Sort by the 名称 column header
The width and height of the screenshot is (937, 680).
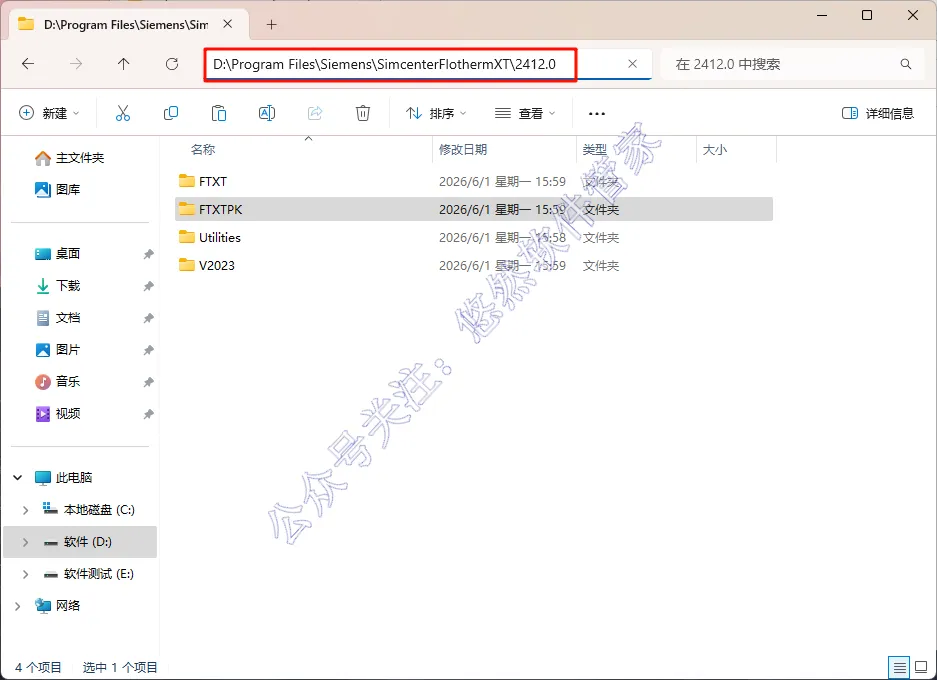point(203,149)
